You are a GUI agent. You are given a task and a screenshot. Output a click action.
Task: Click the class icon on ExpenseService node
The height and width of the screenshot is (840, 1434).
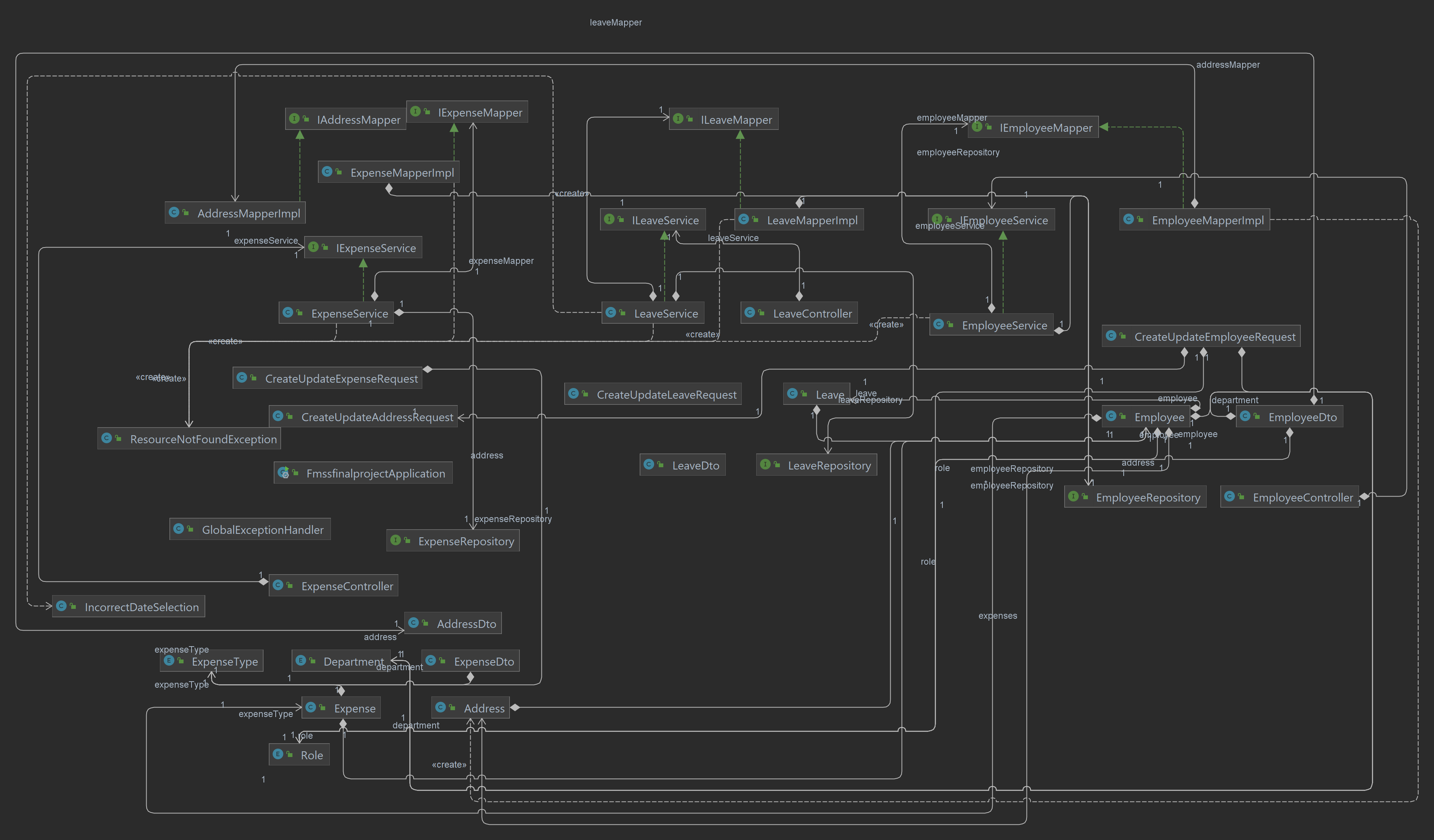pos(287,313)
